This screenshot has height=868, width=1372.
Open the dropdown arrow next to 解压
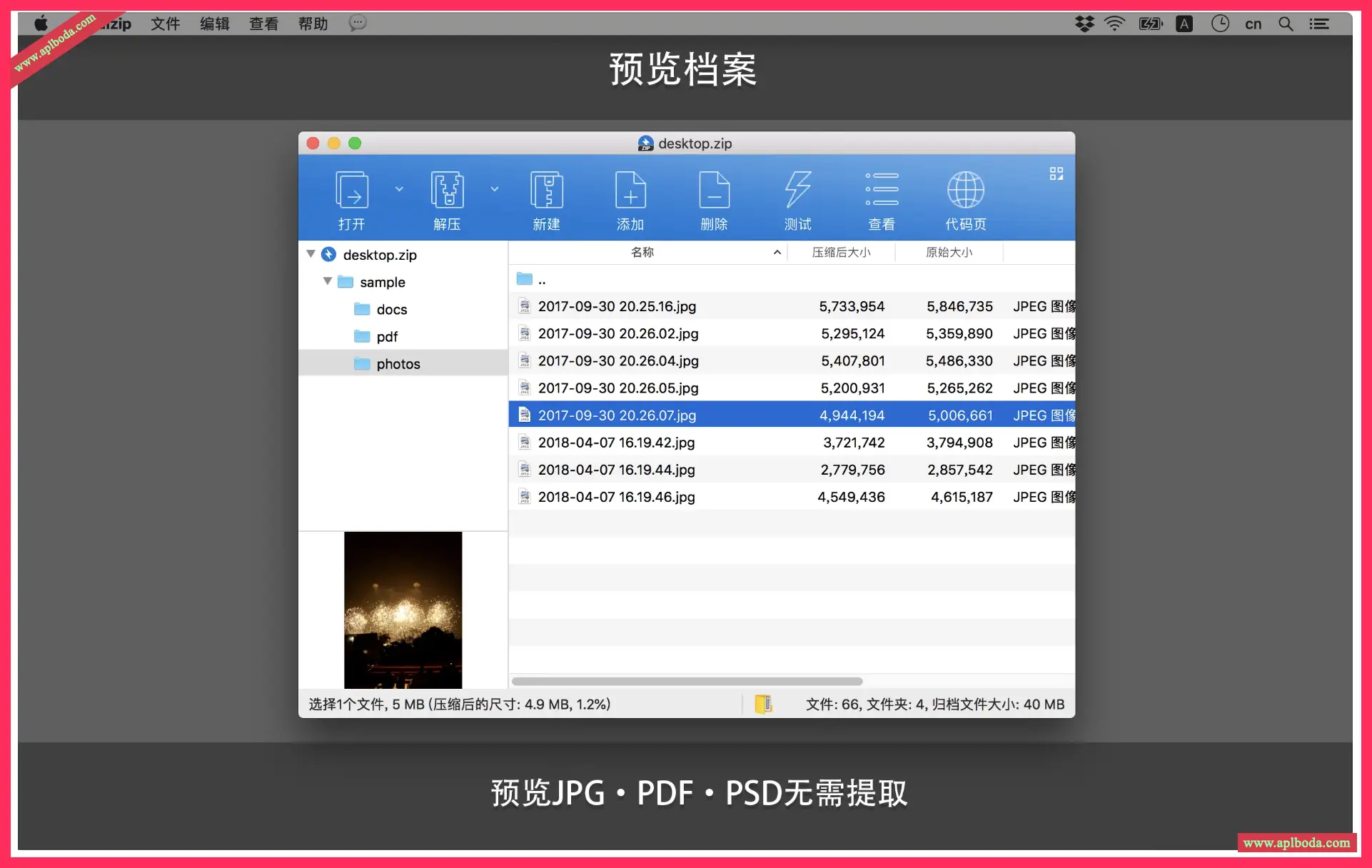coord(495,189)
